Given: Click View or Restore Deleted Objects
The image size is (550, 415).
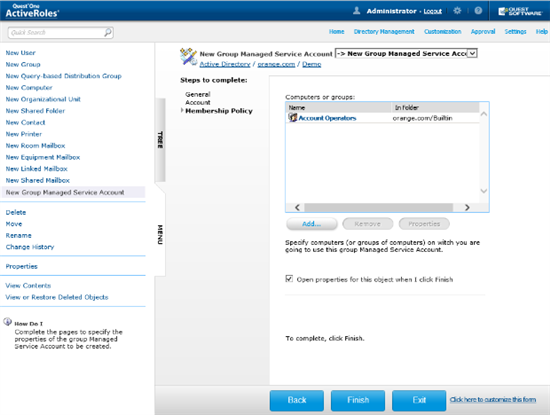Looking at the screenshot, I should pyautogui.click(x=56, y=297).
